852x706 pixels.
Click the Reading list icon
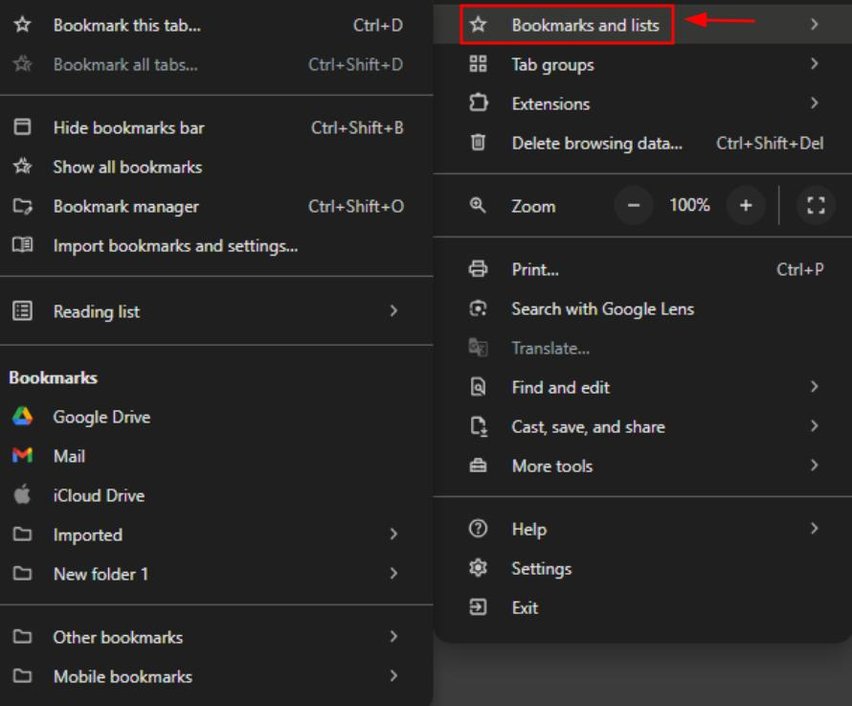coord(22,311)
